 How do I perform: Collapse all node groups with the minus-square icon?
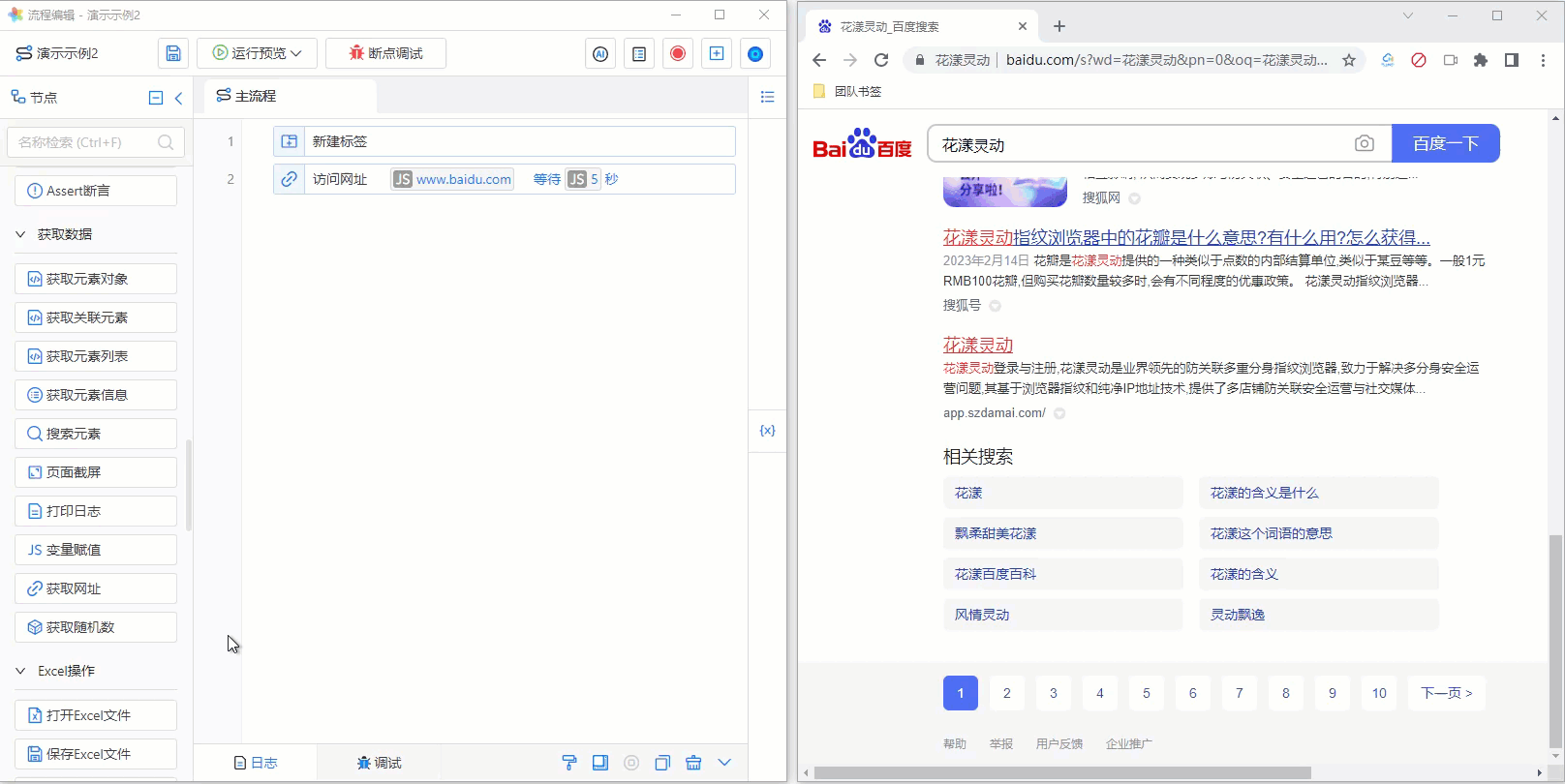click(156, 98)
